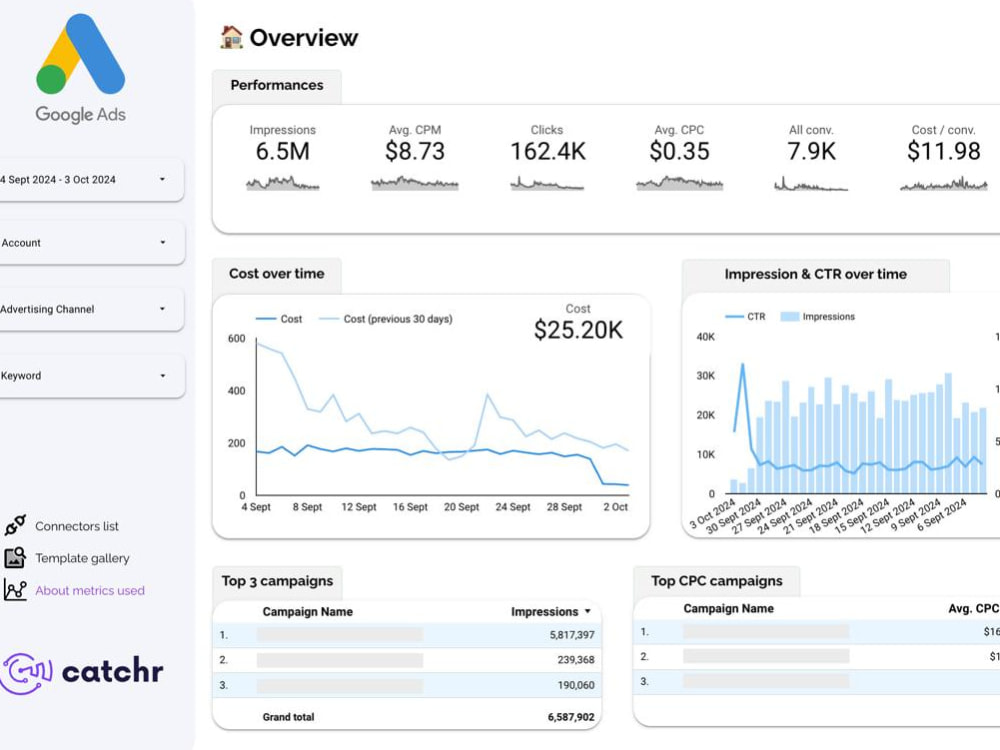Click the Cost $25.20K total value
The height and width of the screenshot is (750, 1000).
pos(578,330)
